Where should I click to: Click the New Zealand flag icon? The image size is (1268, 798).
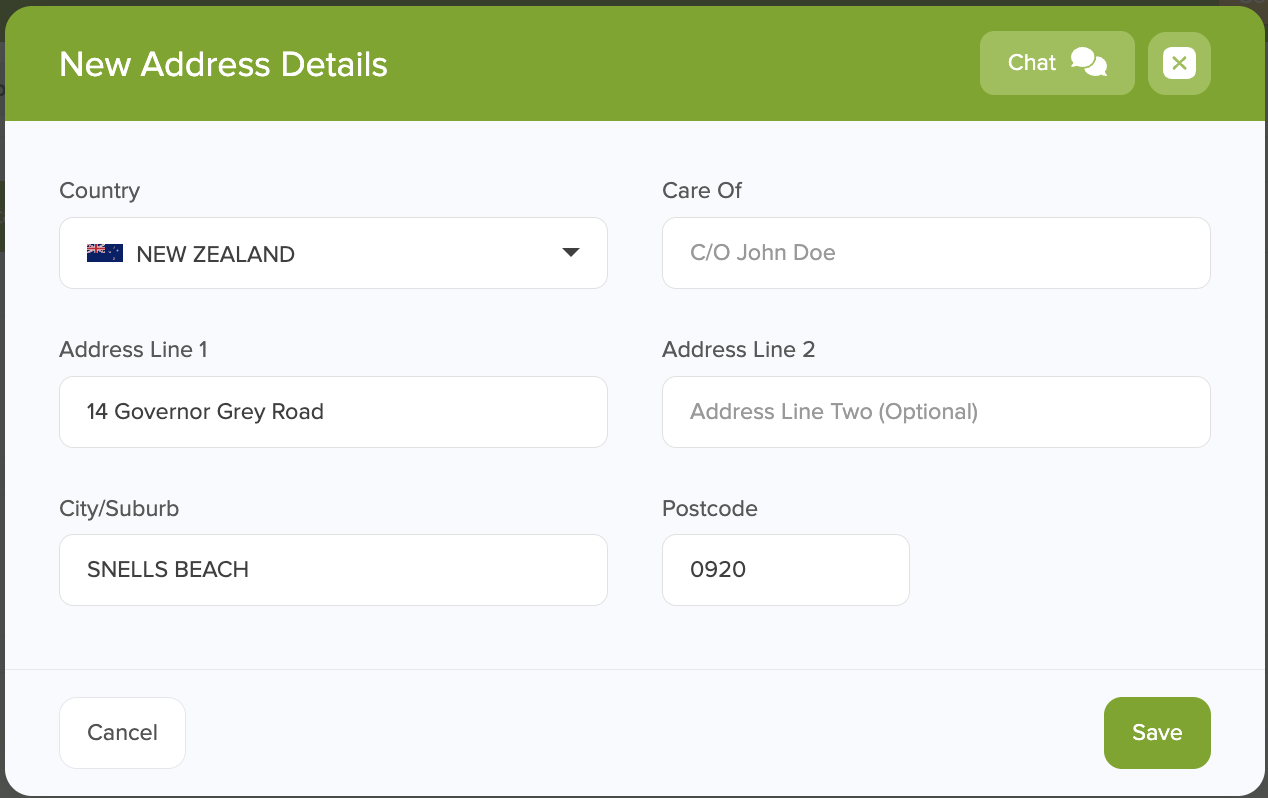(x=105, y=253)
